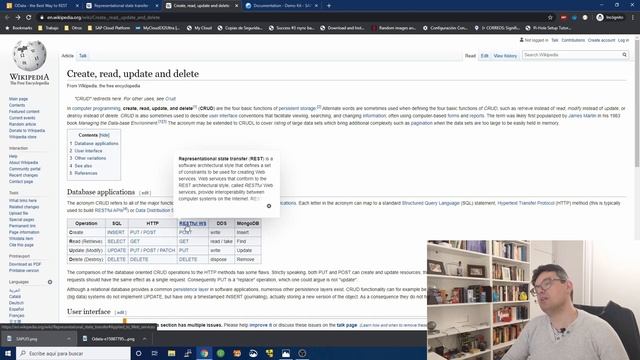Select the Read view tab
This screenshot has height=360, width=640.
[470, 56]
